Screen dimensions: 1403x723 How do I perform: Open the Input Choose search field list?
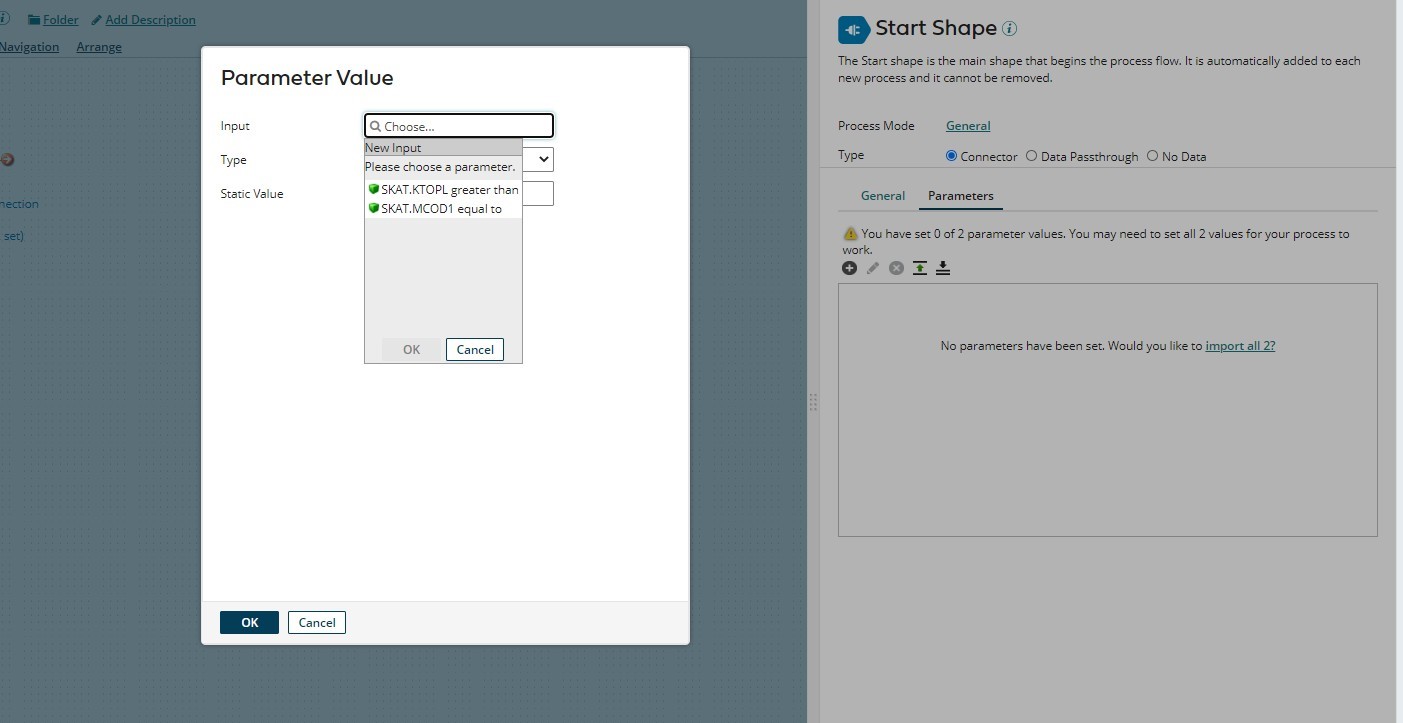pos(458,125)
